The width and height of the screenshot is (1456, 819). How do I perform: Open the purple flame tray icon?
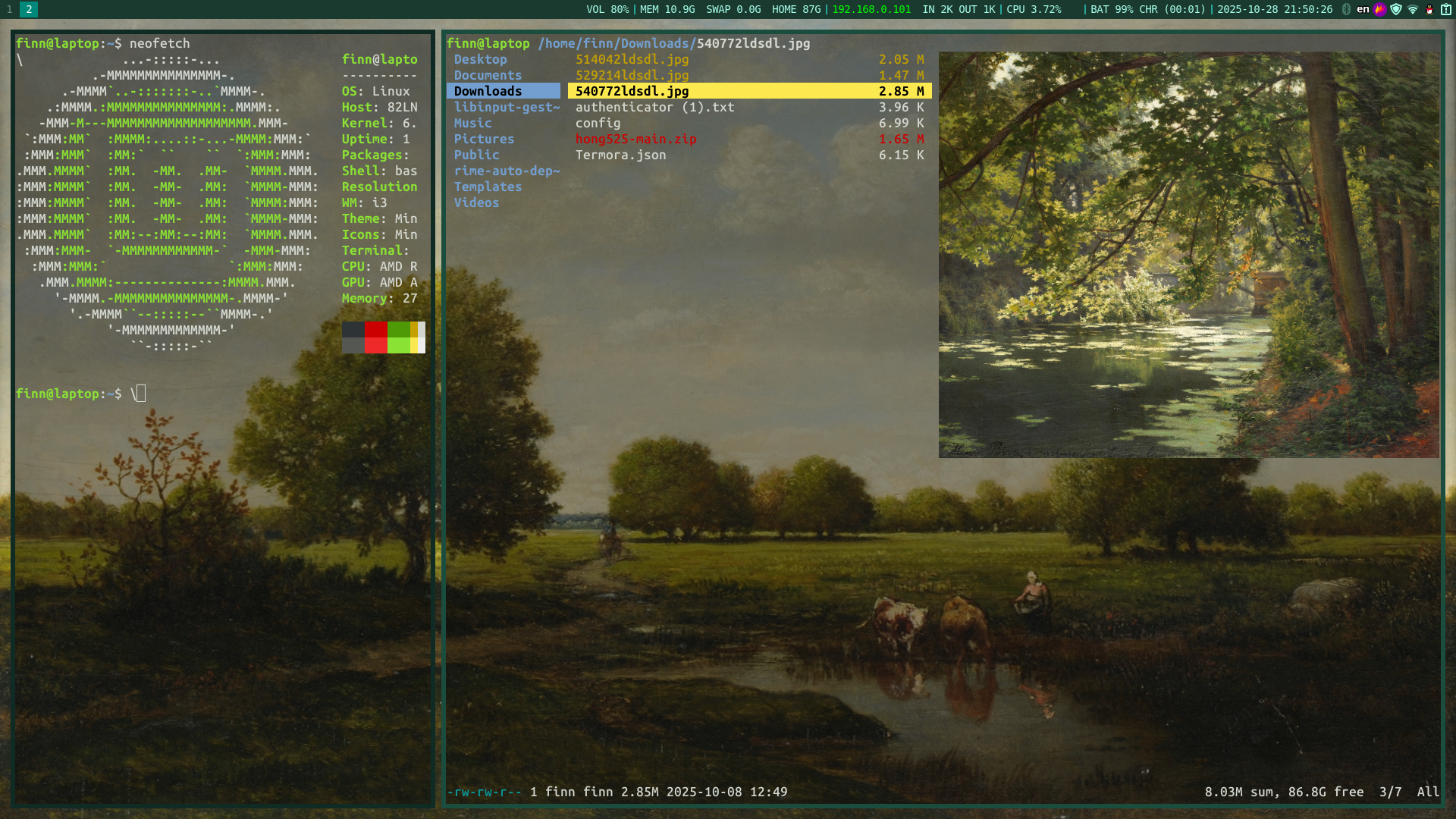pyautogui.click(x=1379, y=9)
